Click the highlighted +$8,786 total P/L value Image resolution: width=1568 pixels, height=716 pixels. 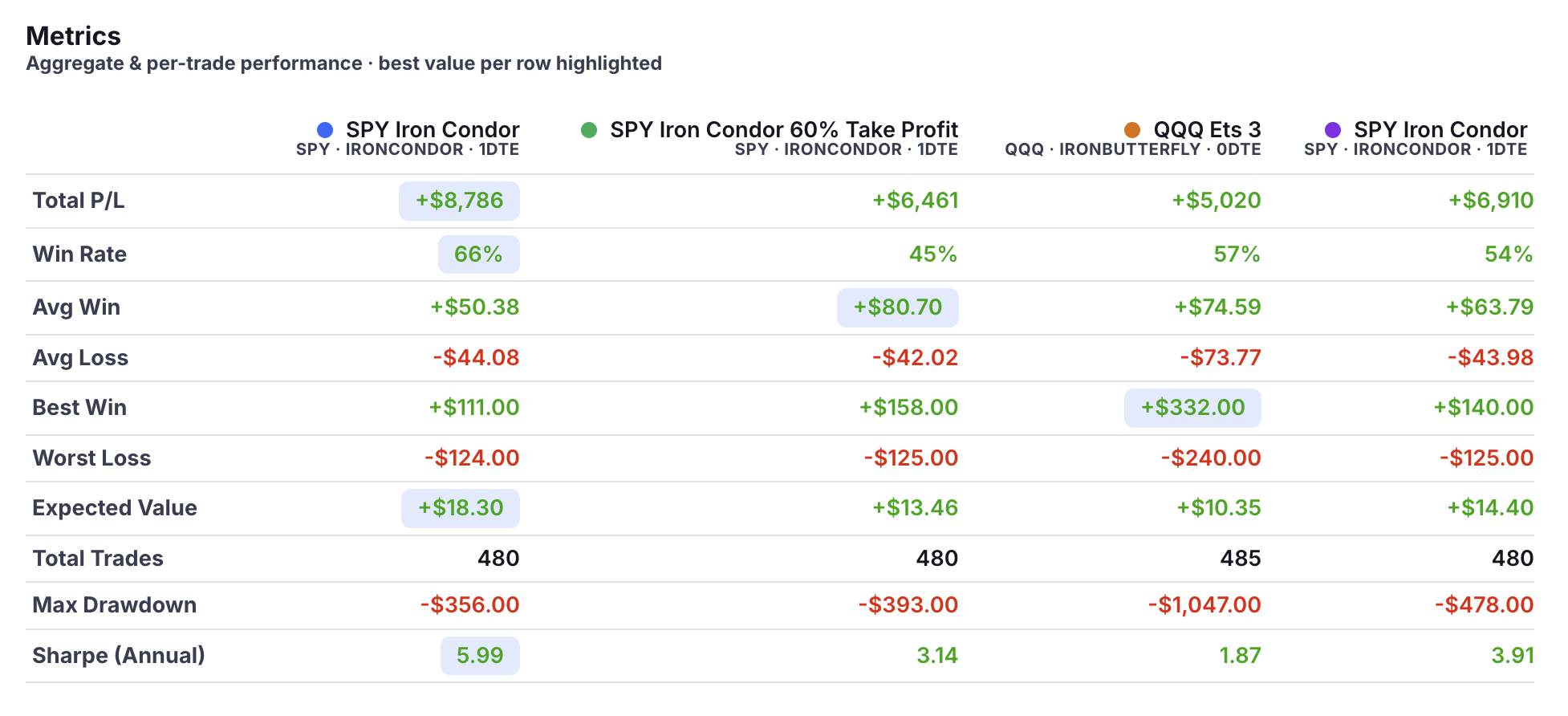pos(459,201)
